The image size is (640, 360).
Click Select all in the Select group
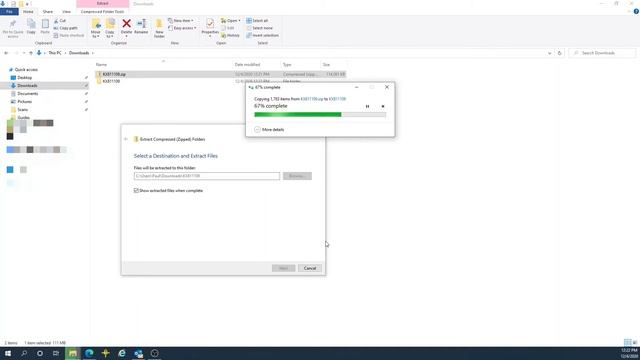[257, 20]
